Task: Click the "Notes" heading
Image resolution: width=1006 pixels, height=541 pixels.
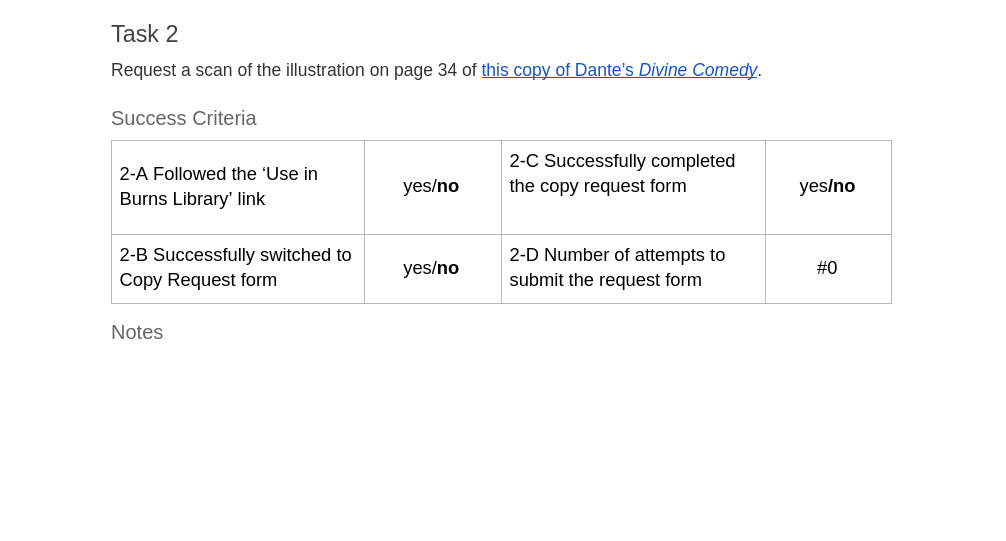Action: pyautogui.click(x=137, y=332)
